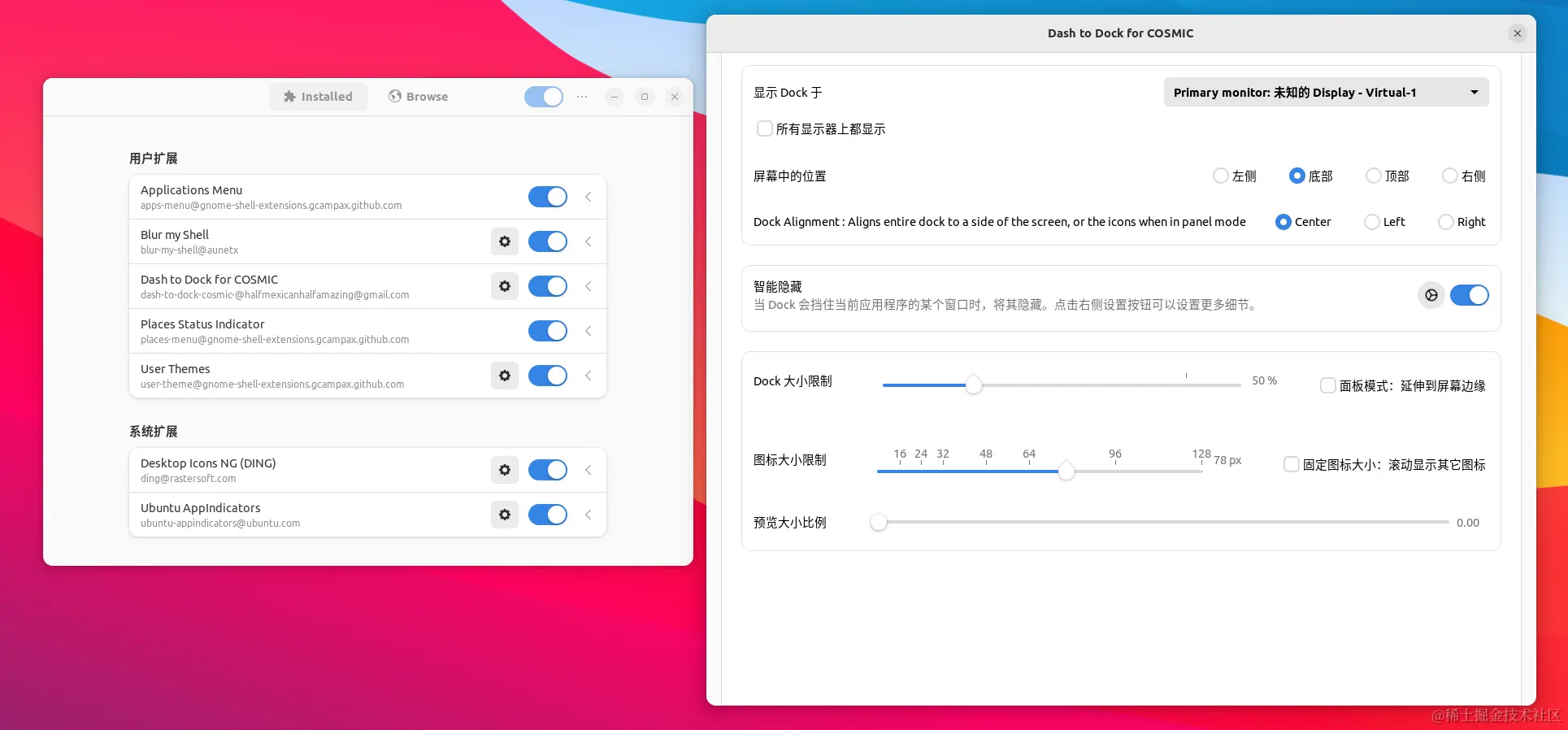Open settings gear for Dash to Dock for COSMIC
The height and width of the screenshot is (730, 1568).
505,286
